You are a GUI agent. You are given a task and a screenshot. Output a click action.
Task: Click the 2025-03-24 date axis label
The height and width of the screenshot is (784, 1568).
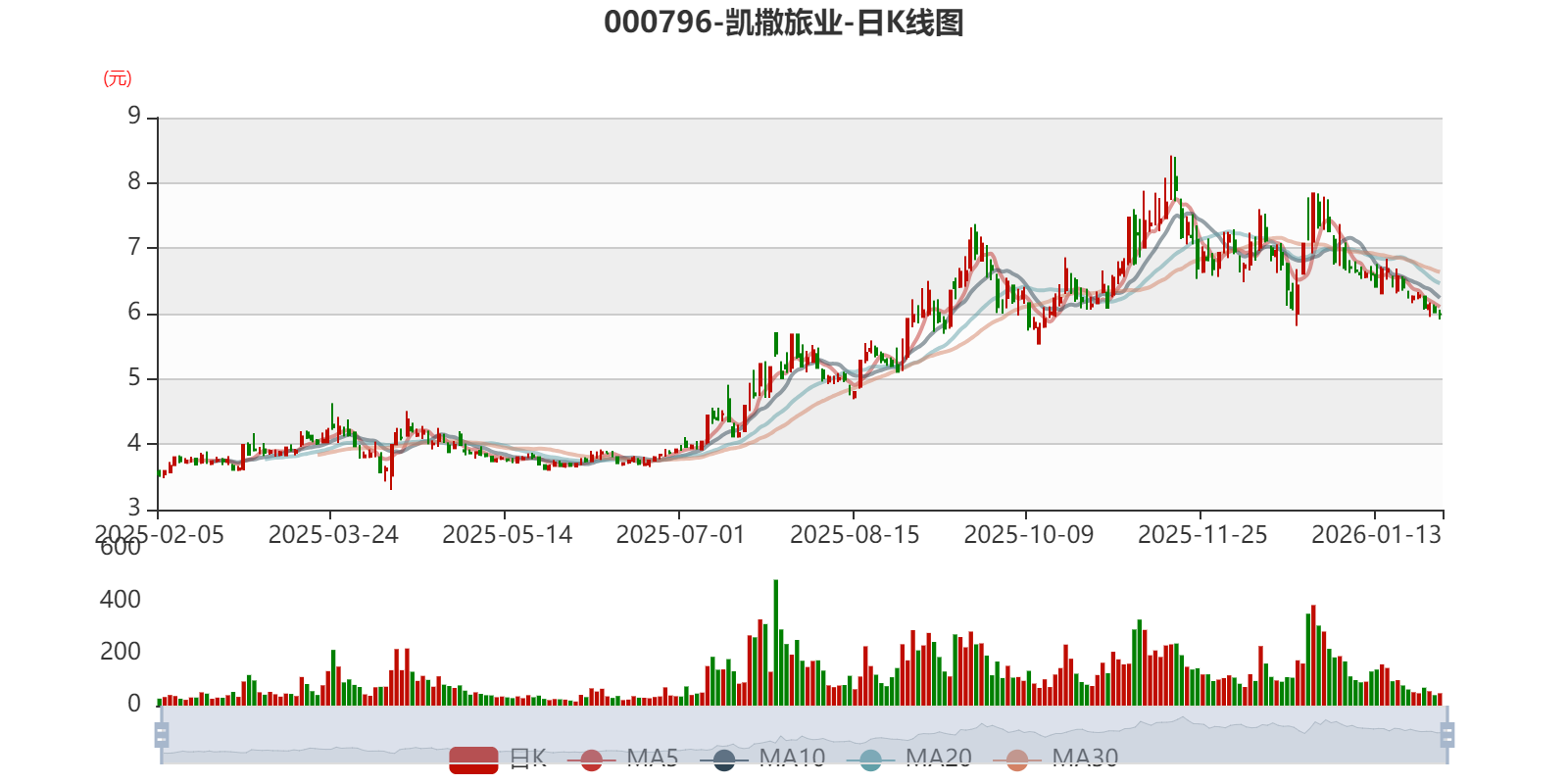click(333, 534)
